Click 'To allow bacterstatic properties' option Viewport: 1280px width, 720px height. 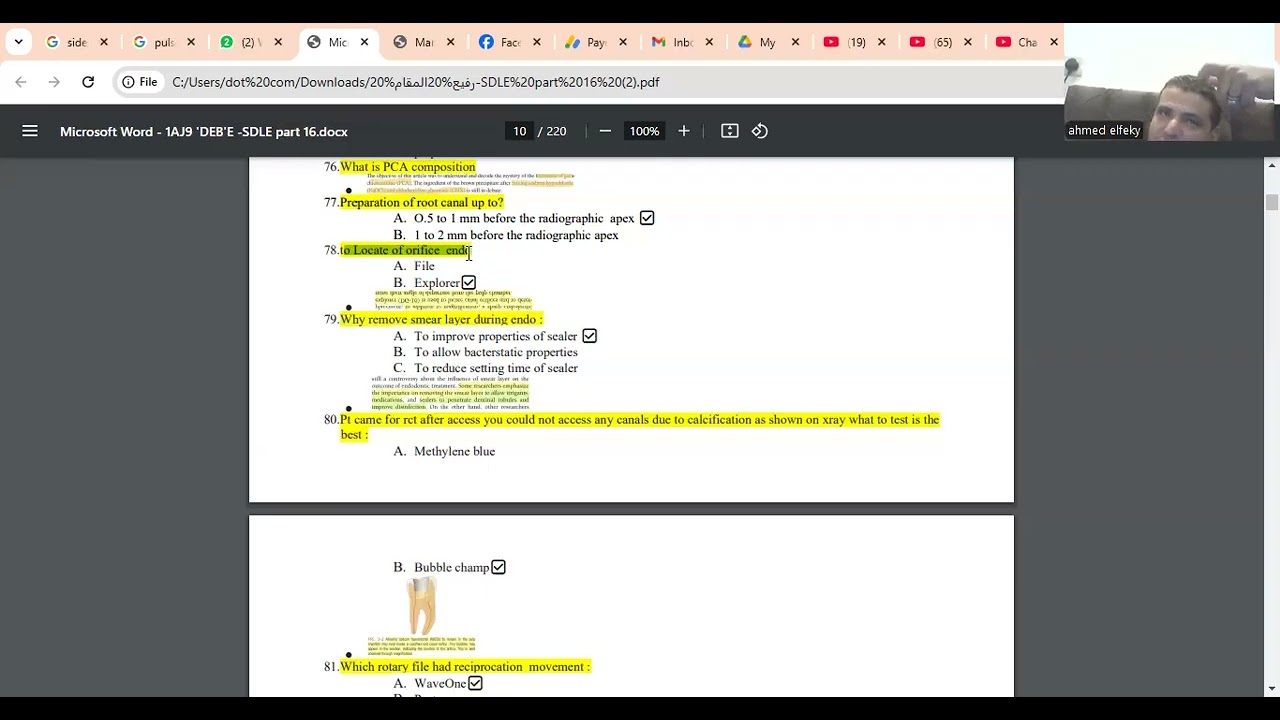(x=496, y=352)
